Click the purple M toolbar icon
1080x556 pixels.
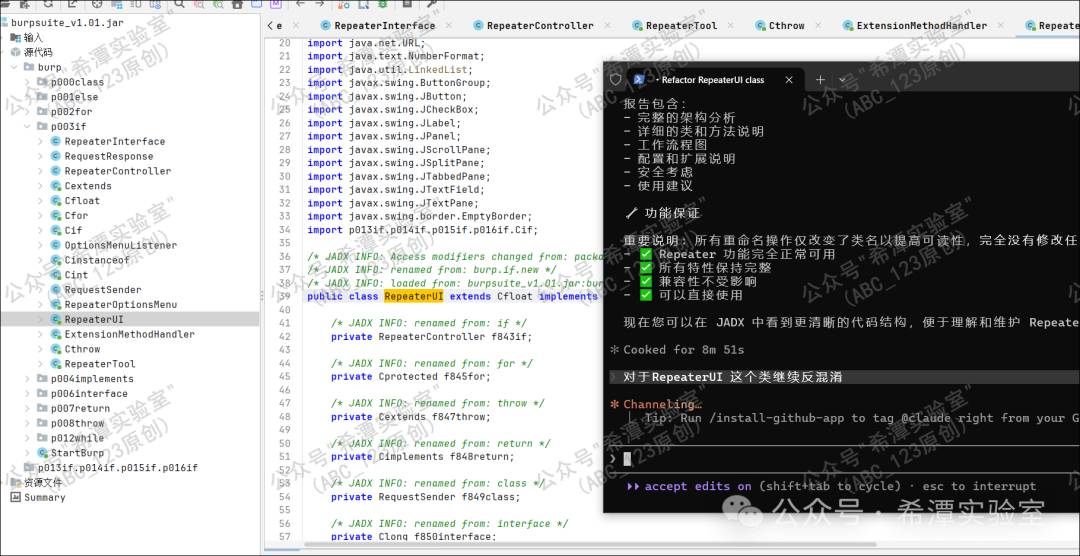tap(276, 3)
